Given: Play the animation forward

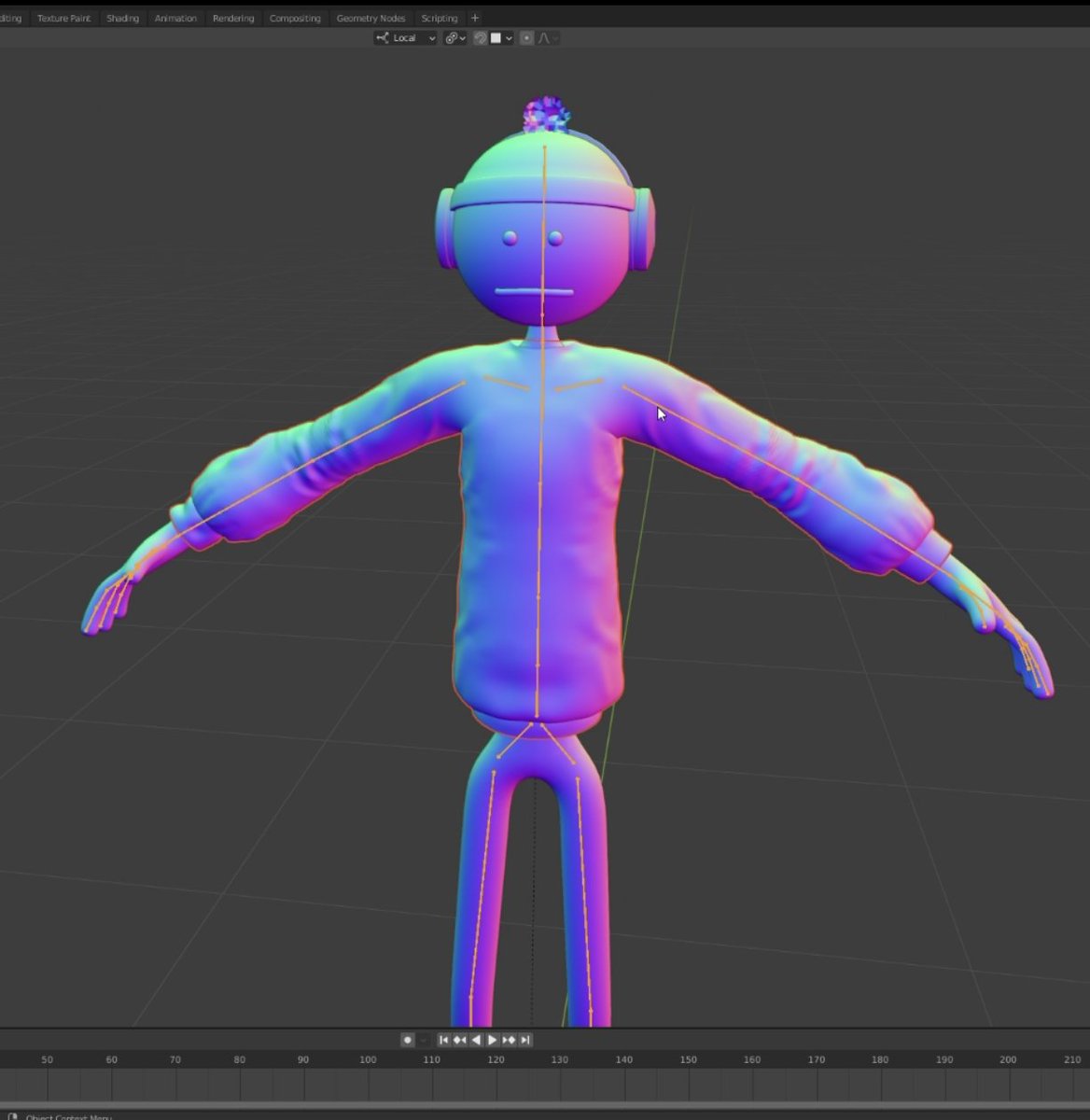Looking at the screenshot, I should [492, 1040].
